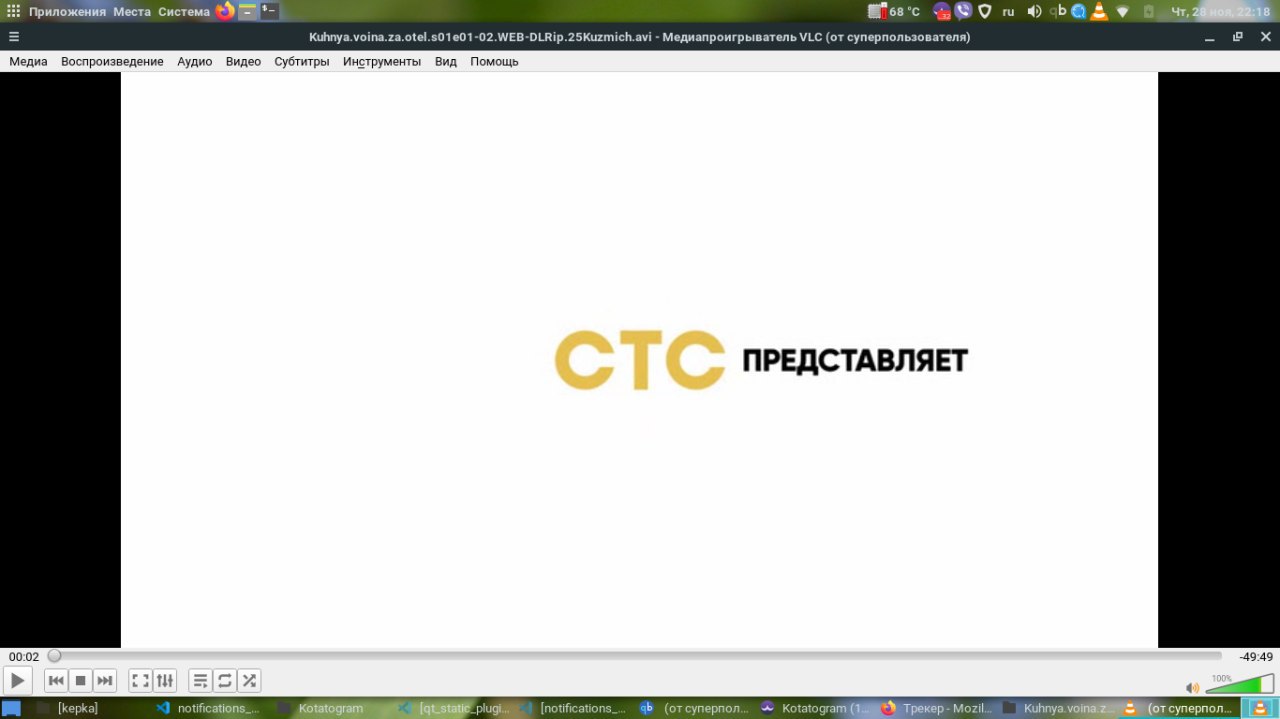Open the Видео menu

click(243, 61)
